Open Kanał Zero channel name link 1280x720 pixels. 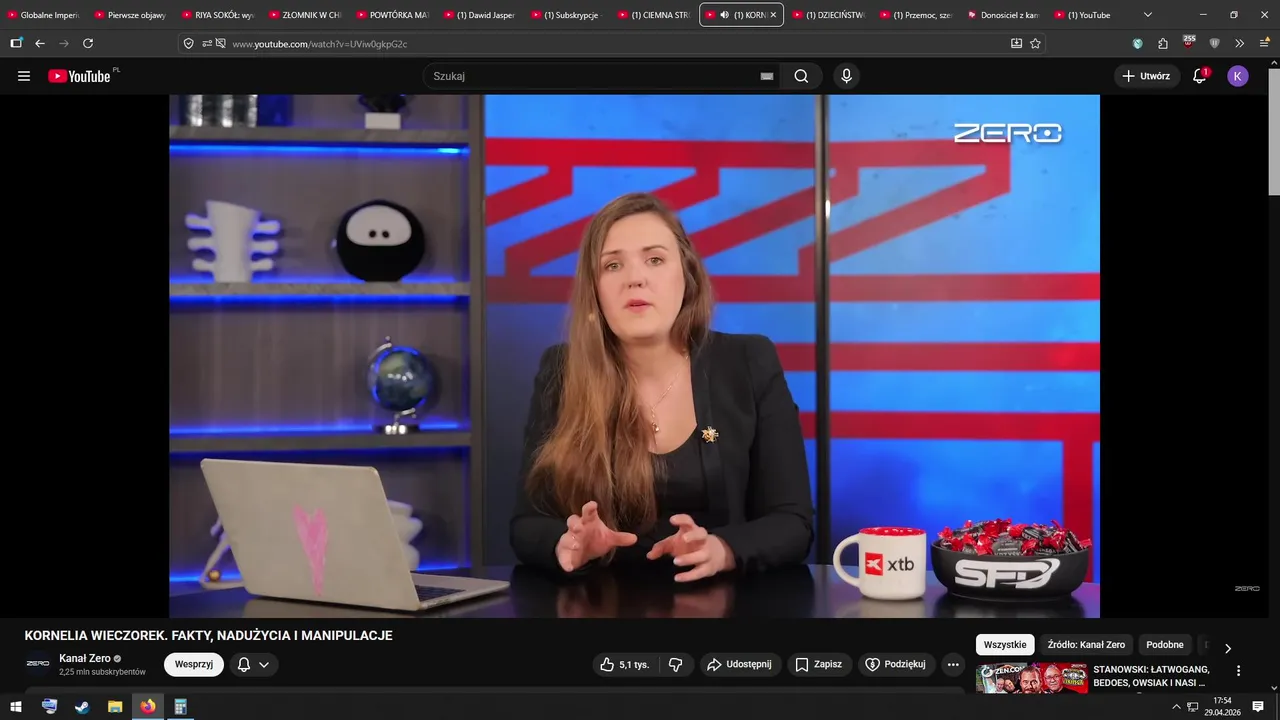pyautogui.click(x=85, y=658)
